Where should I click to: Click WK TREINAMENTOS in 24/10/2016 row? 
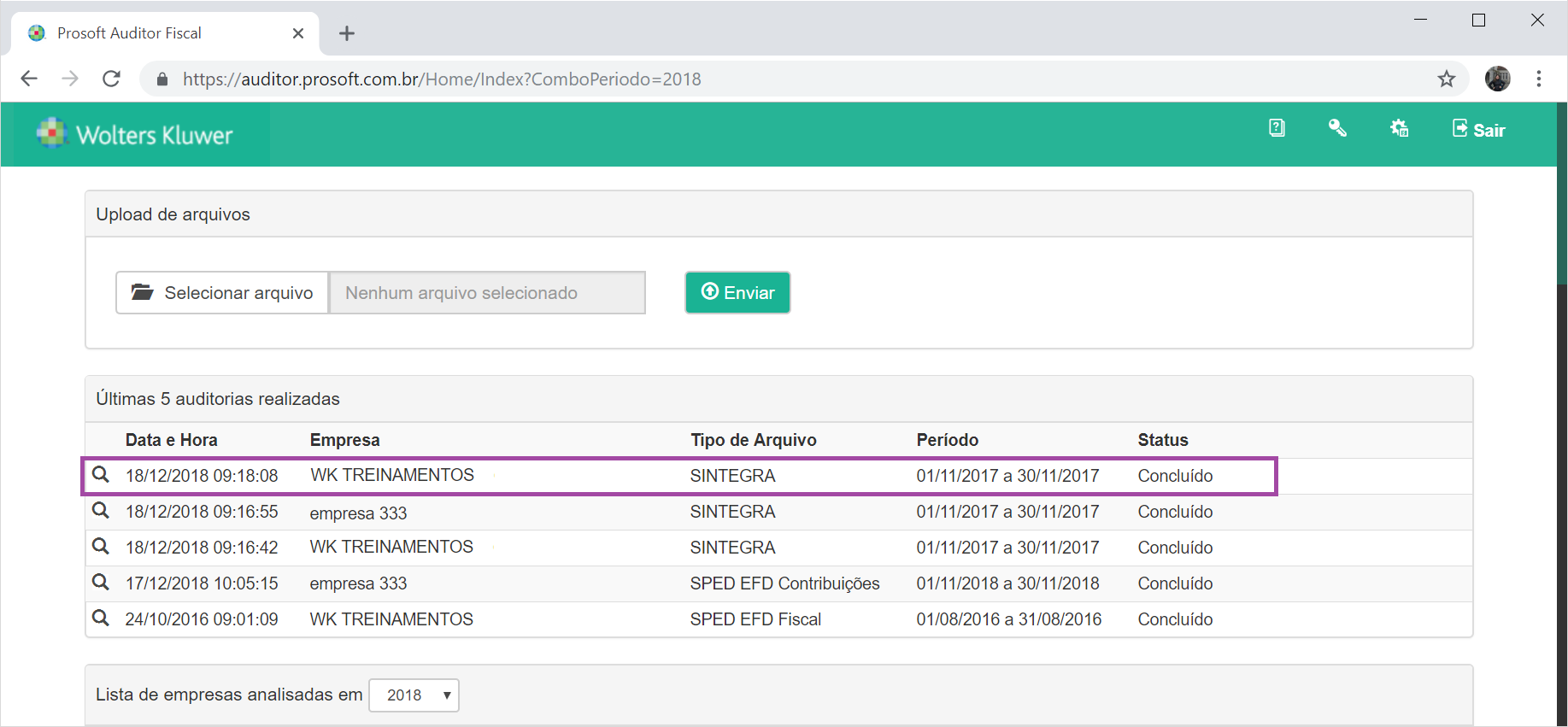pyautogui.click(x=391, y=619)
